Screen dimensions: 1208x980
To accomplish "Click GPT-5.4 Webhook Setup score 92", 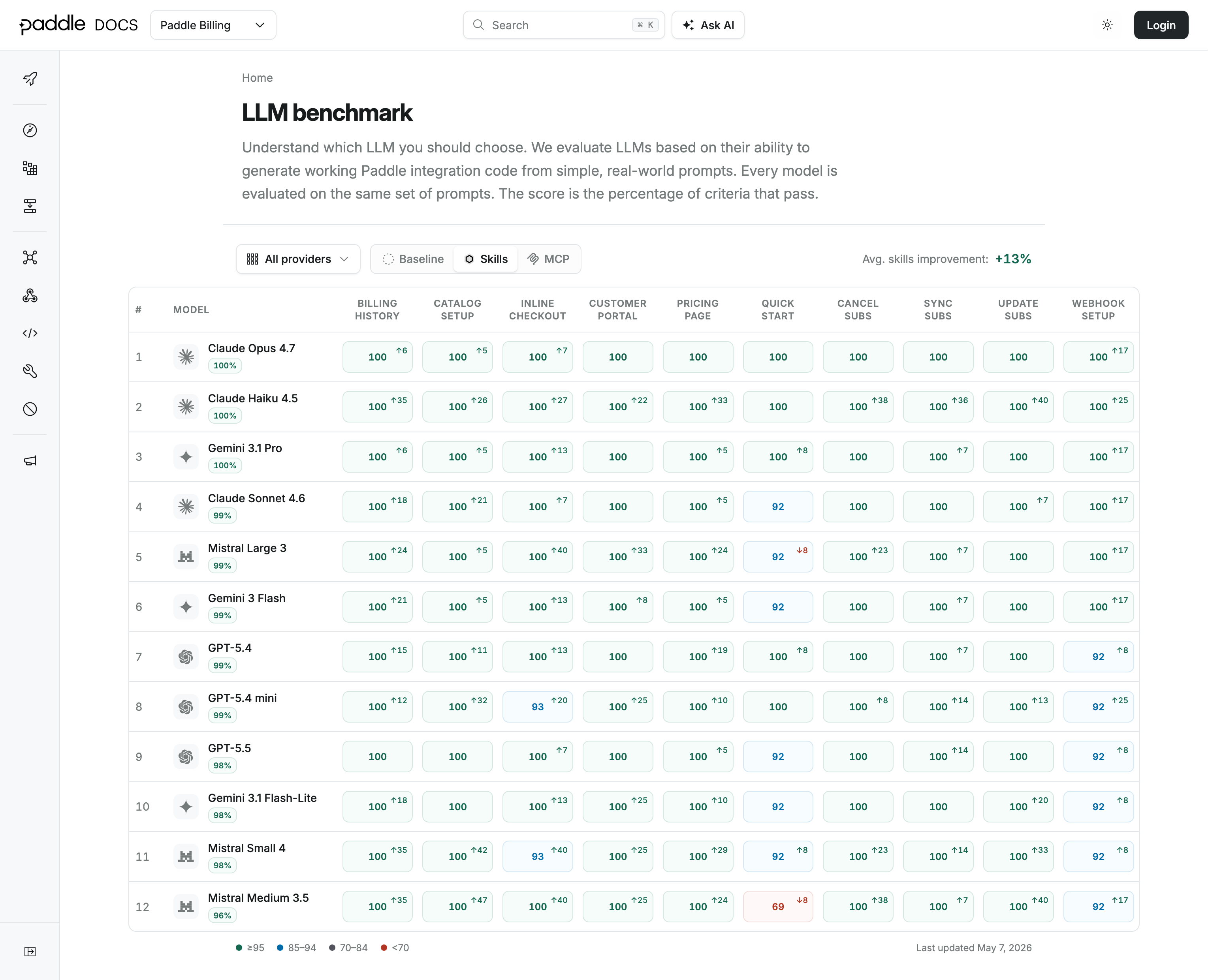I will click(1098, 657).
